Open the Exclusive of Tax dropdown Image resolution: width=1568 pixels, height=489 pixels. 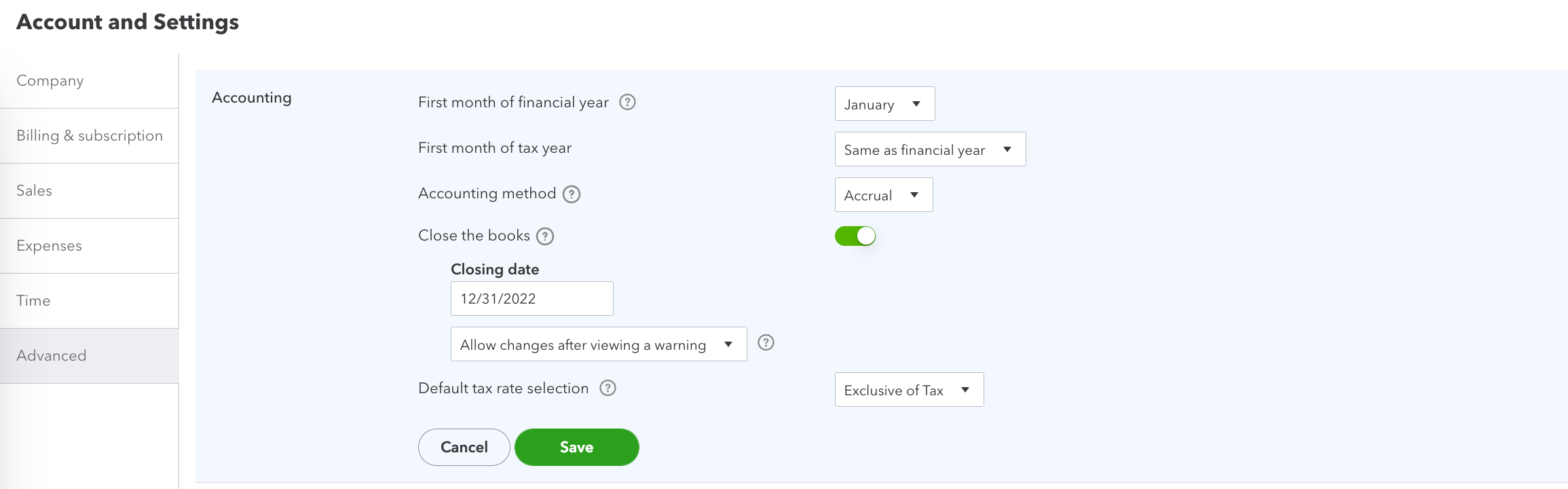909,390
